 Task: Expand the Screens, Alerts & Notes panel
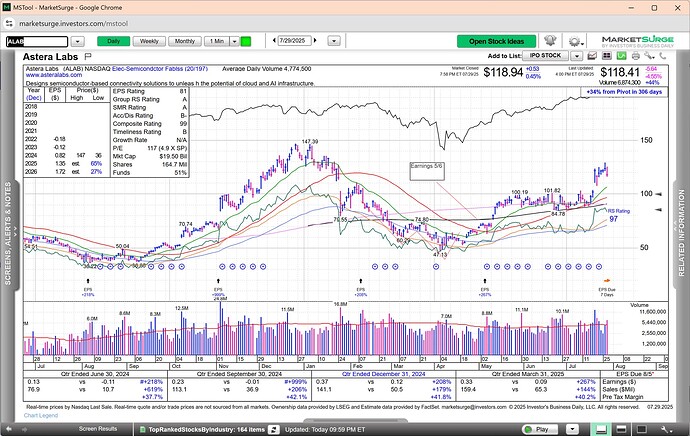8,233
